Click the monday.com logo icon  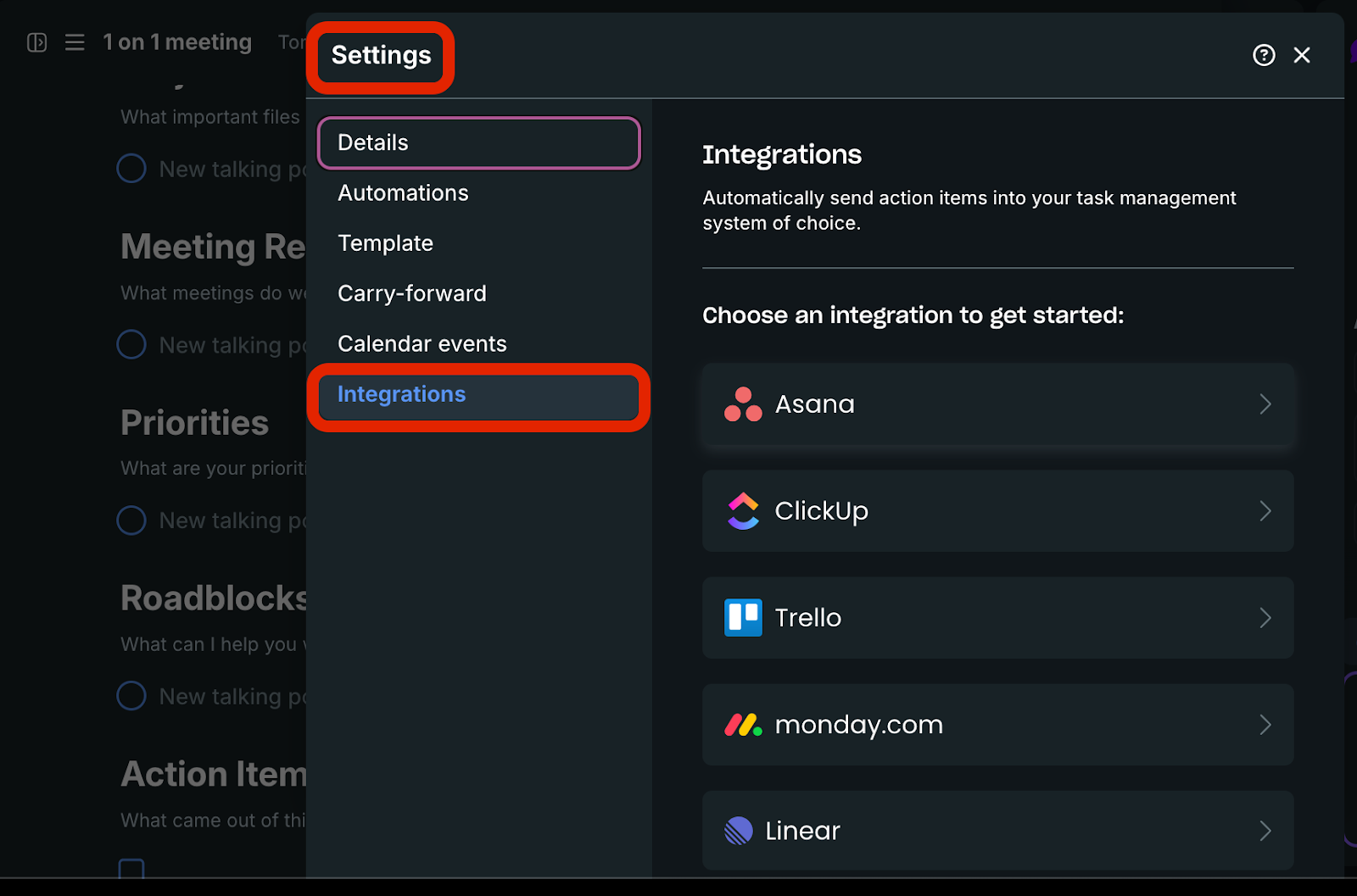(743, 725)
